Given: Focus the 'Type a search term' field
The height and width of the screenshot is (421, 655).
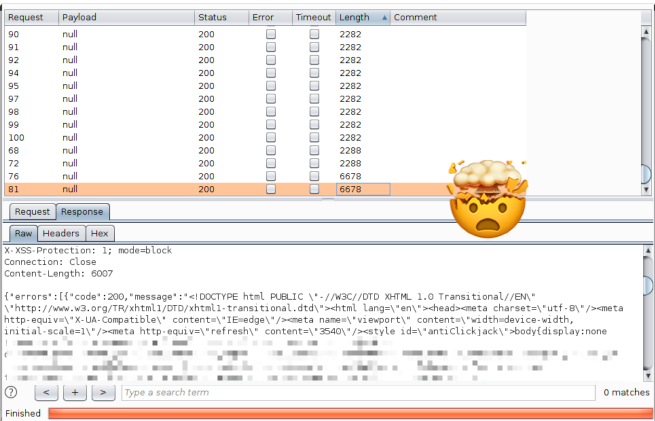Looking at the screenshot, I should (x=360, y=393).
